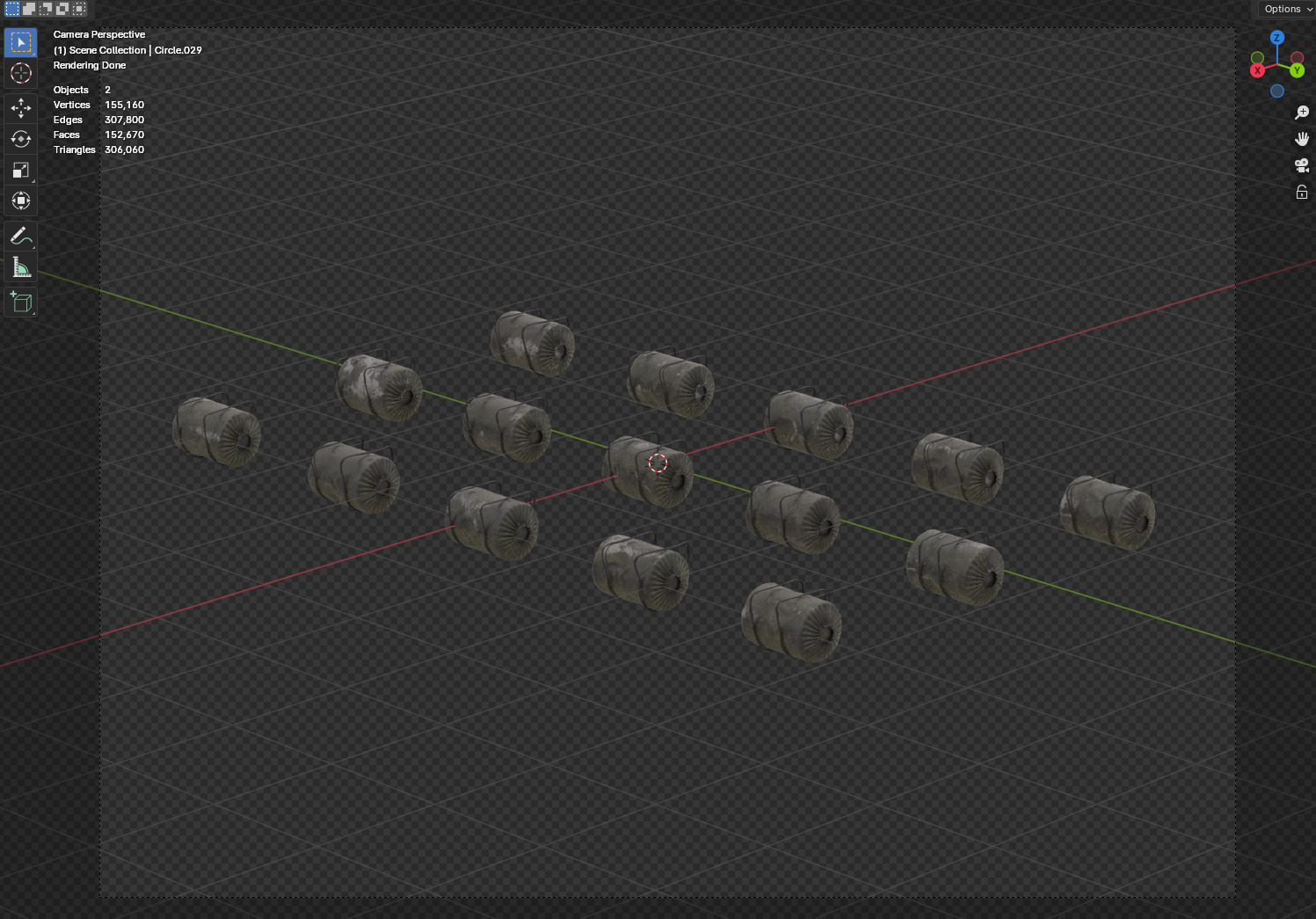Click the 'Camera Perspective' overlay text
Image resolution: width=1316 pixels, height=919 pixels.
(x=99, y=34)
